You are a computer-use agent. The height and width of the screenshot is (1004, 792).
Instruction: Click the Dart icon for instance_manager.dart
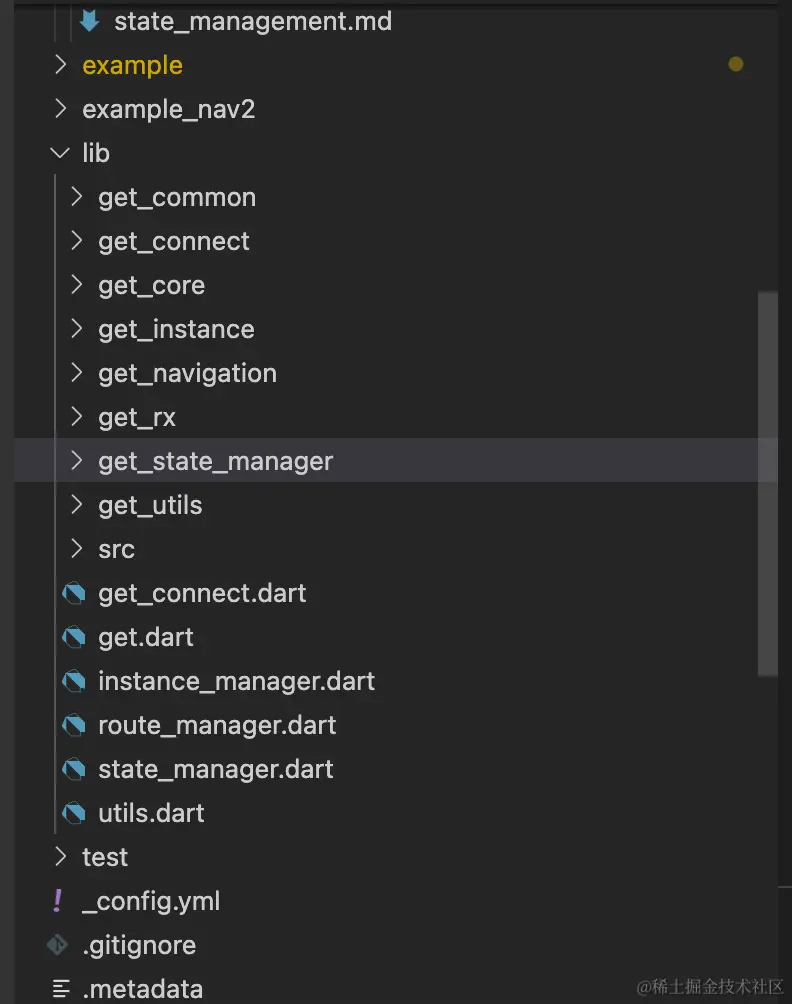[x=74, y=681]
